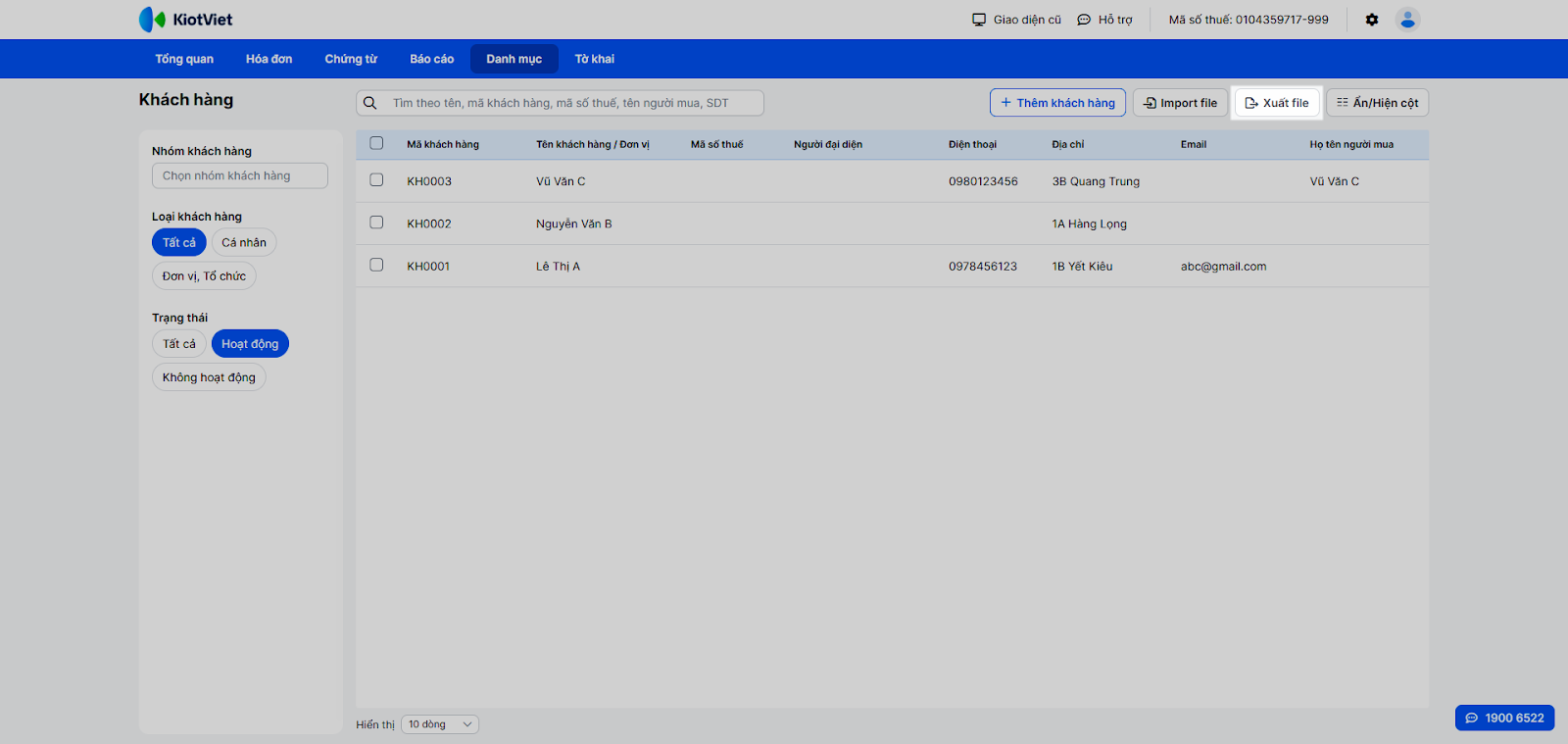Click the Tên khách hàng / Đơn vị column header
Image resolution: width=1568 pixels, height=744 pixels.
pyautogui.click(x=593, y=144)
